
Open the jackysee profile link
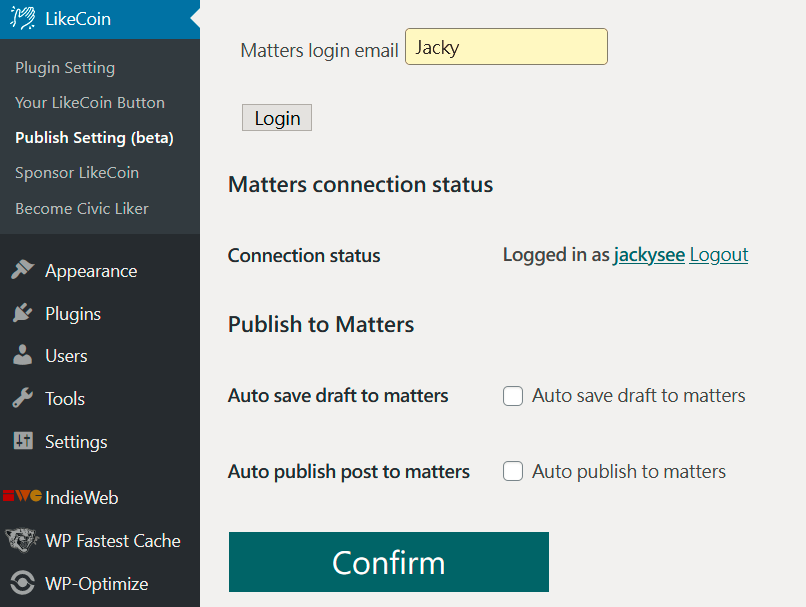(649, 255)
